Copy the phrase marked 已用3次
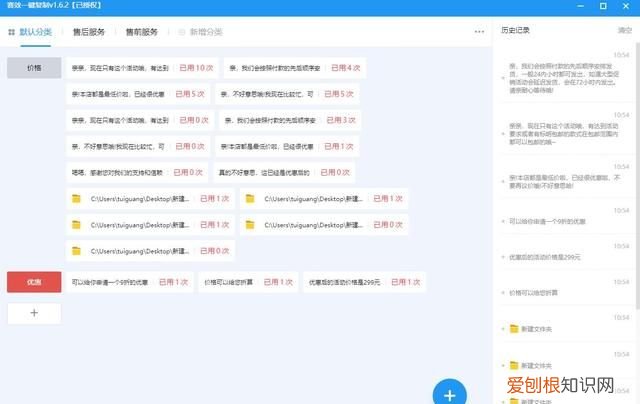640x404 pixels. pyautogui.click(x=290, y=120)
